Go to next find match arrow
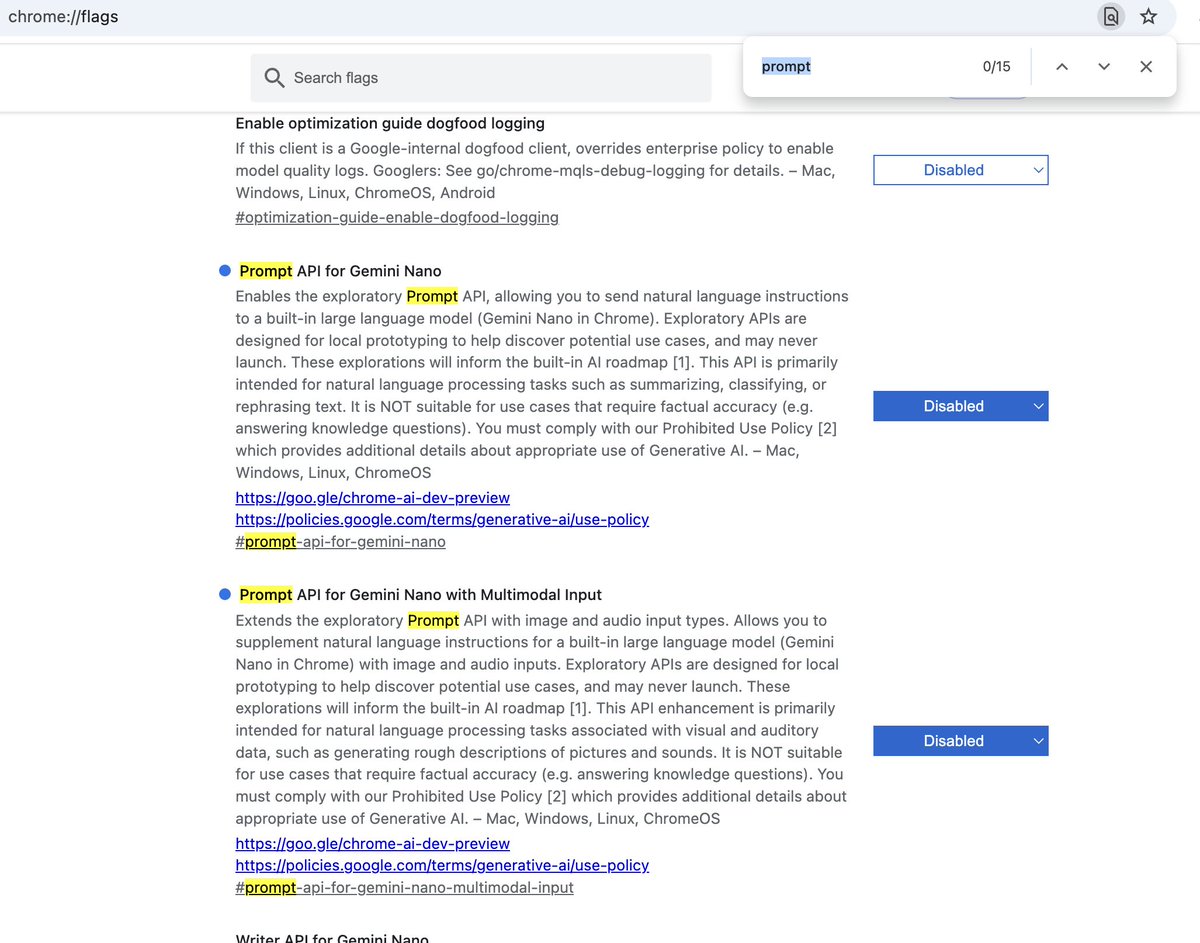Screen dimensions: 1200x943 tap(1104, 67)
